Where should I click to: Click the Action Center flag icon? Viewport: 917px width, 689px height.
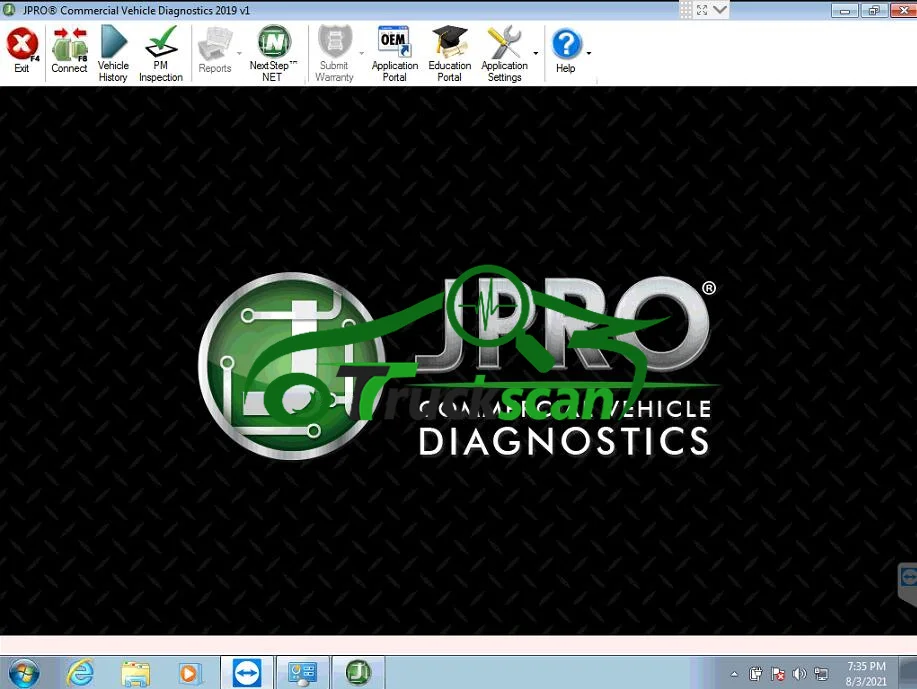[778, 674]
